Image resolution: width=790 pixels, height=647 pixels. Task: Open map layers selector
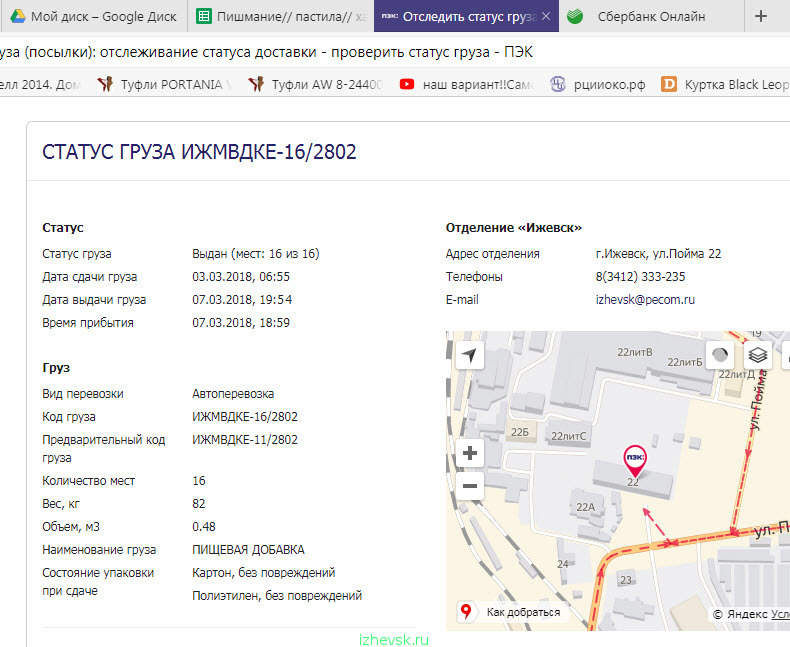tap(758, 355)
